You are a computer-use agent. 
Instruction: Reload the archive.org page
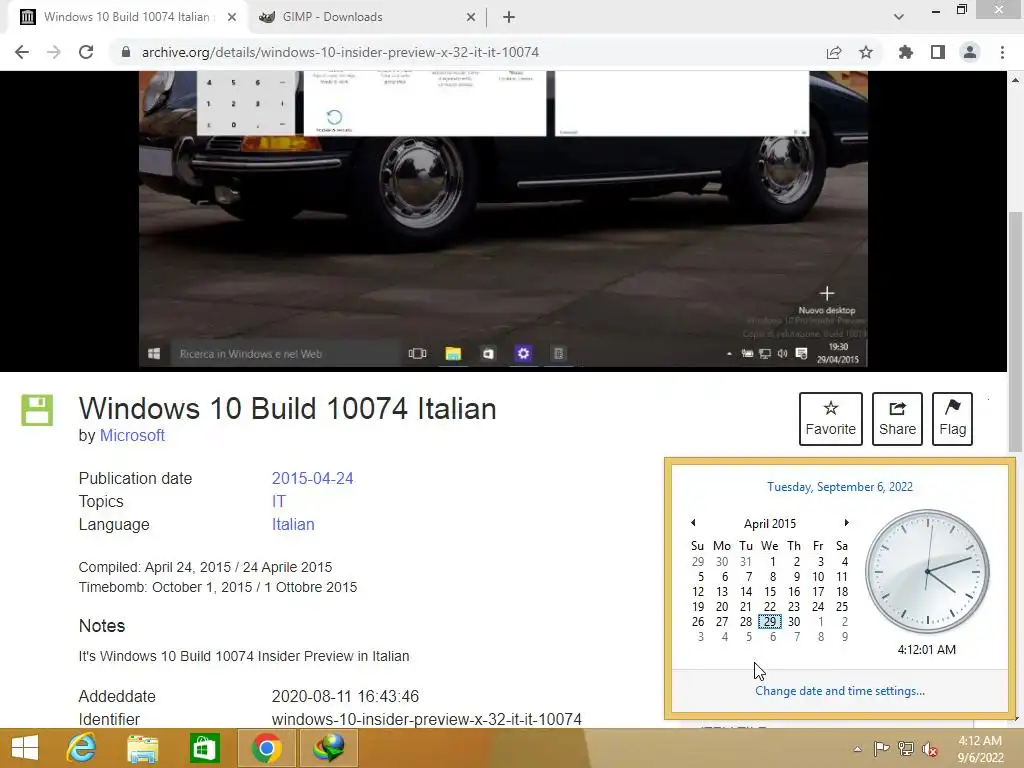[x=86, y=52]
